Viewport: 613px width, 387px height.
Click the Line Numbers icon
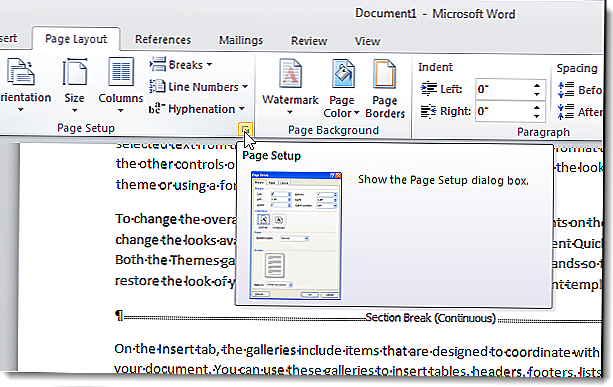(157, 86)
